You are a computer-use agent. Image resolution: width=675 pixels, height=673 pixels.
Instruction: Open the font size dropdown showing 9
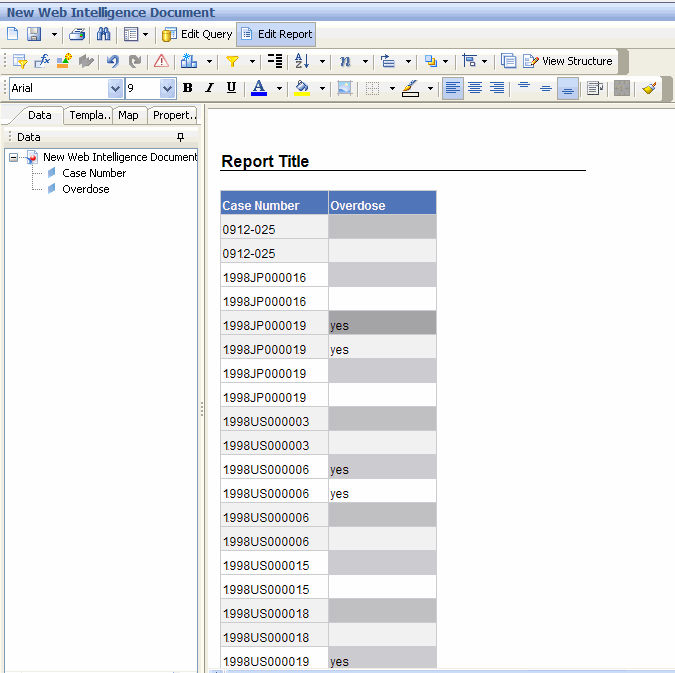click(x=167, y=89)
